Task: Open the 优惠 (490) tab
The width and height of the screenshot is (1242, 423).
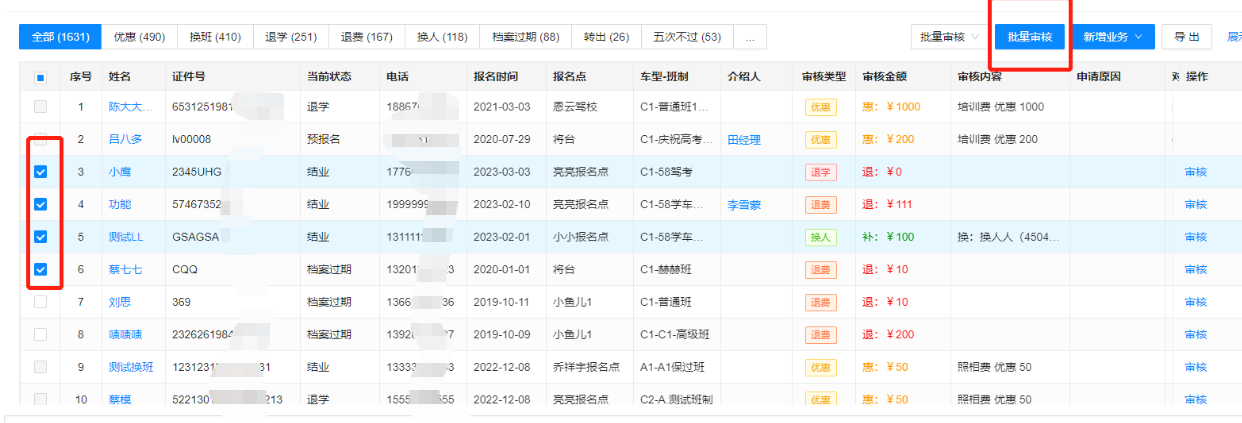Action: (139, 37)
